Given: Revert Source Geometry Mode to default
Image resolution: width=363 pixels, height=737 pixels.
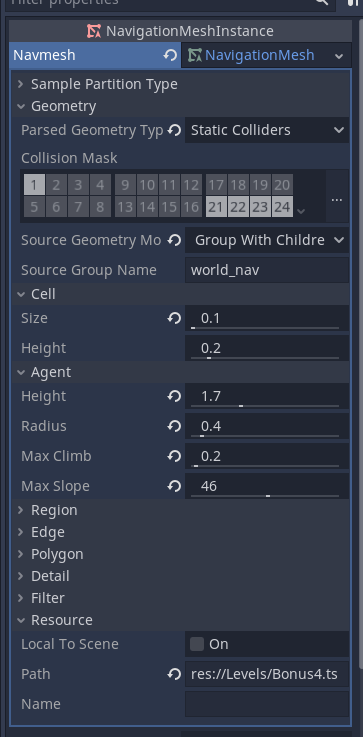Looking at the screenshot, I should pos(174,240).
